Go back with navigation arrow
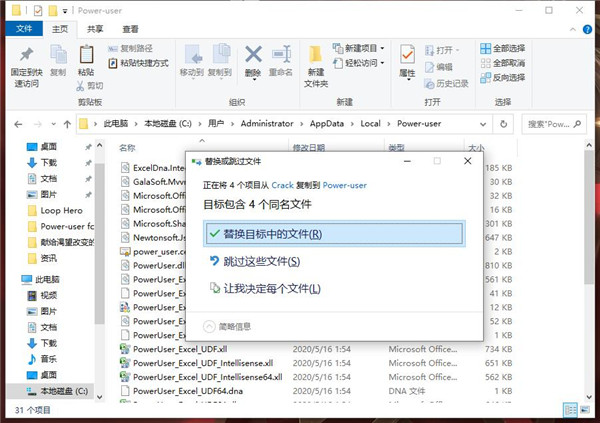 (18, 124)
